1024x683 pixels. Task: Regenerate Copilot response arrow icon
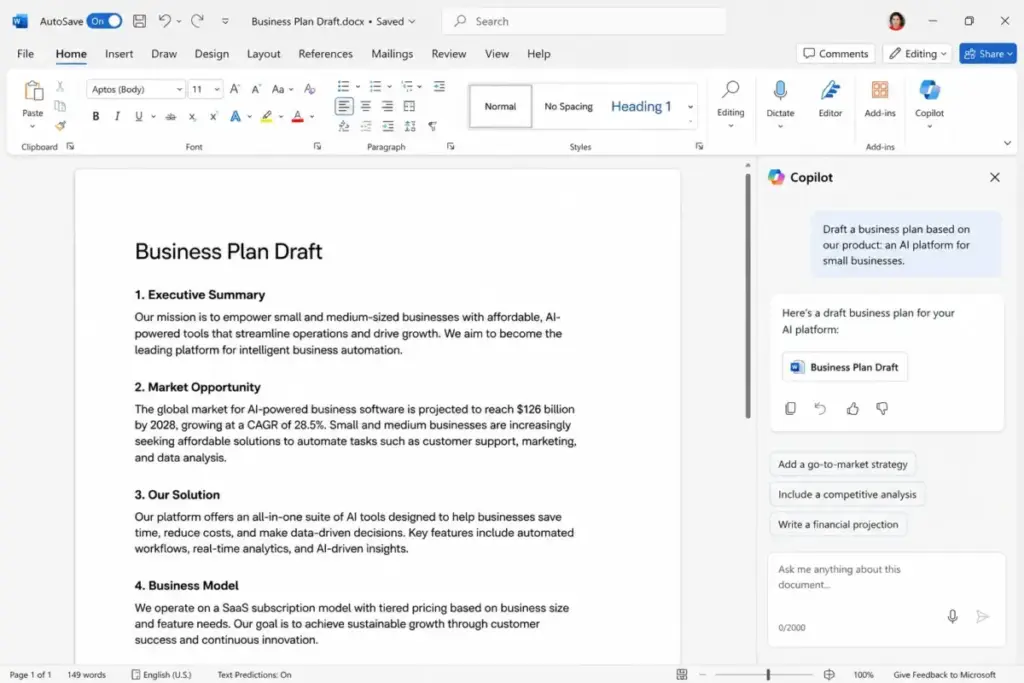coord(820,408)
